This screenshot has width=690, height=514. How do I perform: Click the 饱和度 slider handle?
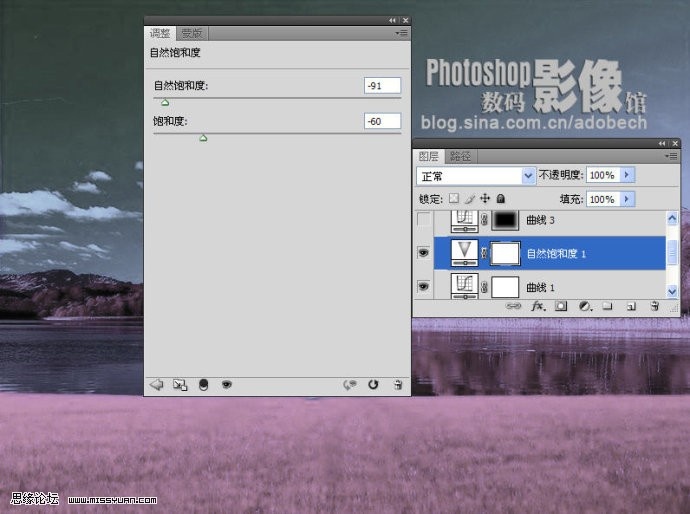[x=203, y=138]
